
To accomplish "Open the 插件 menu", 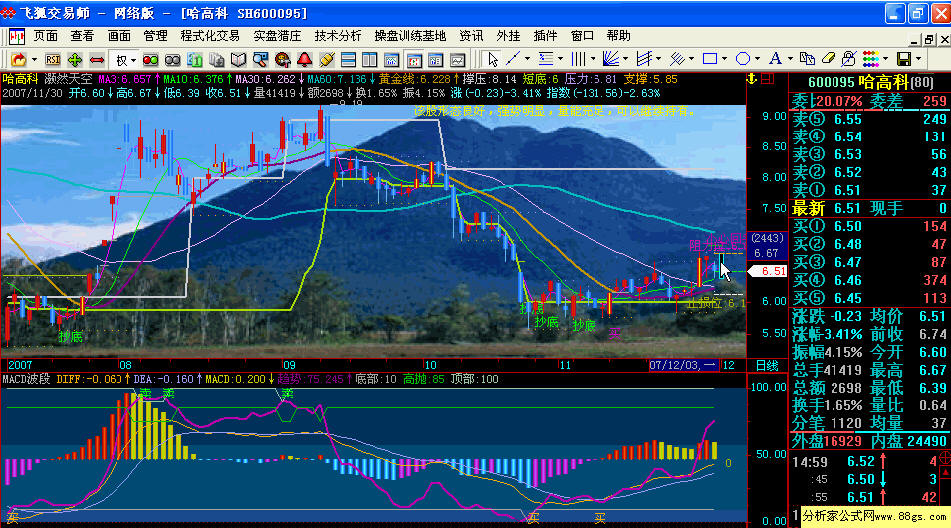I will point(545,36).
